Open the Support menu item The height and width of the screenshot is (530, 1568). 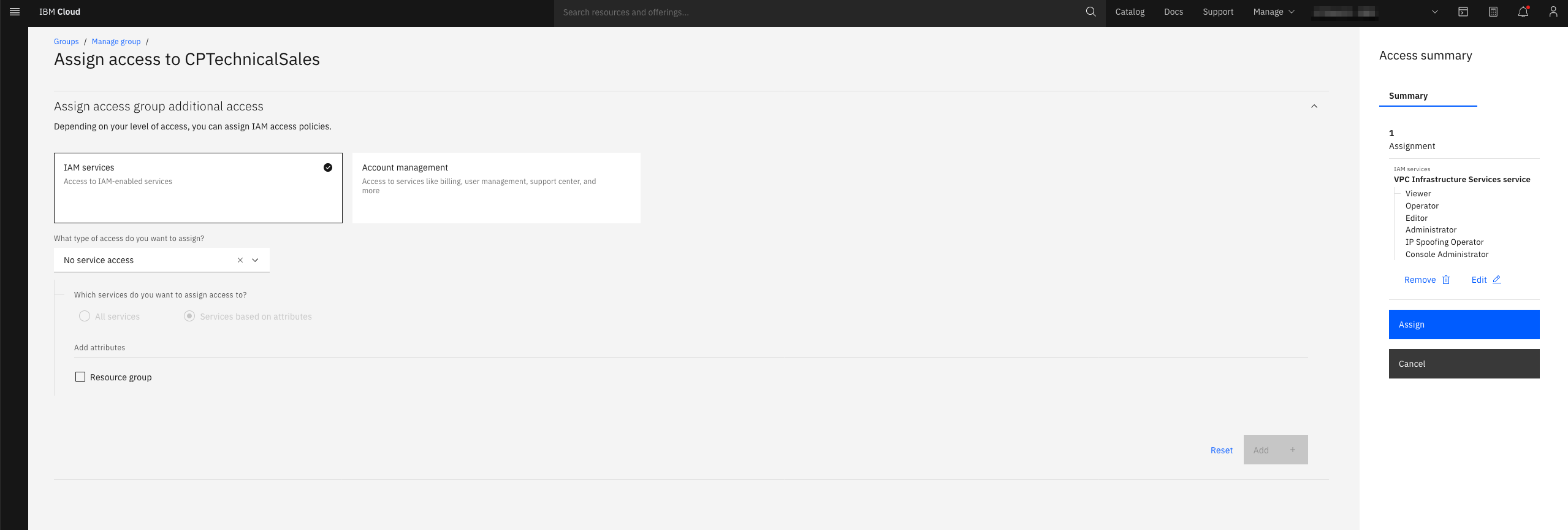click(1218, 12)
